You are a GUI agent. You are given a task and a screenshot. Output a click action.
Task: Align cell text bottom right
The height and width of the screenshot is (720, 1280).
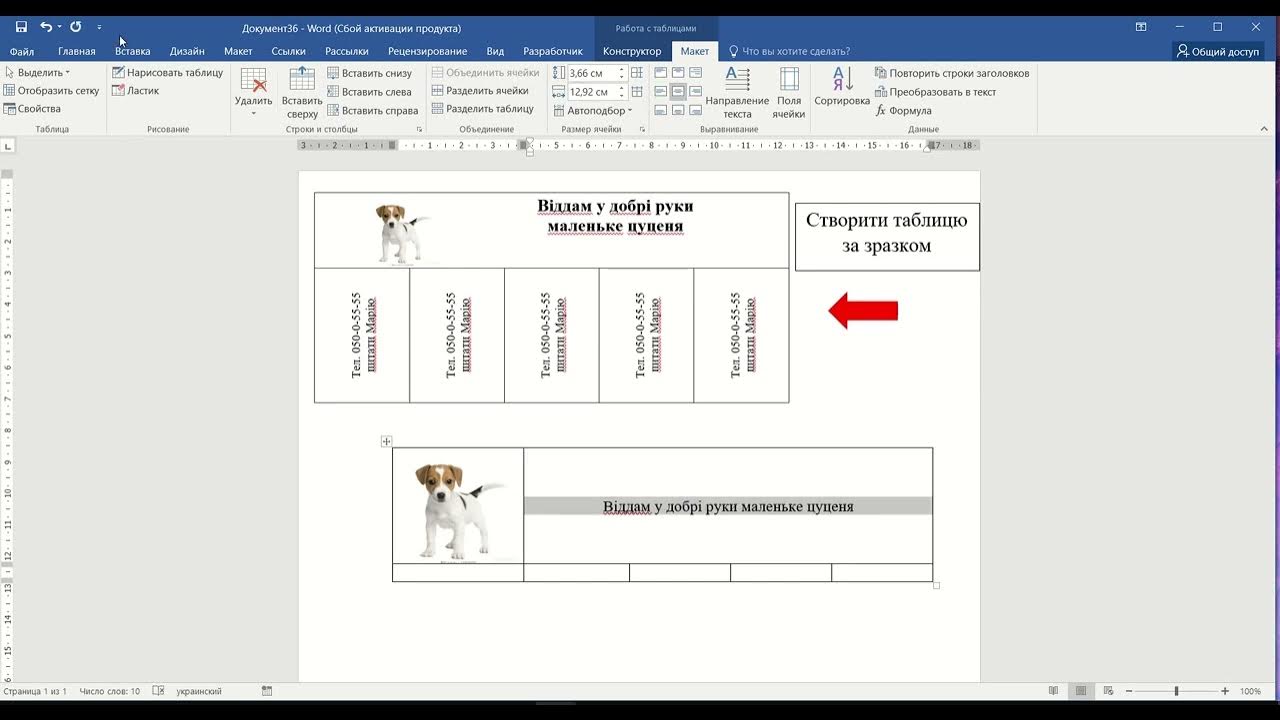coord(696,109)
